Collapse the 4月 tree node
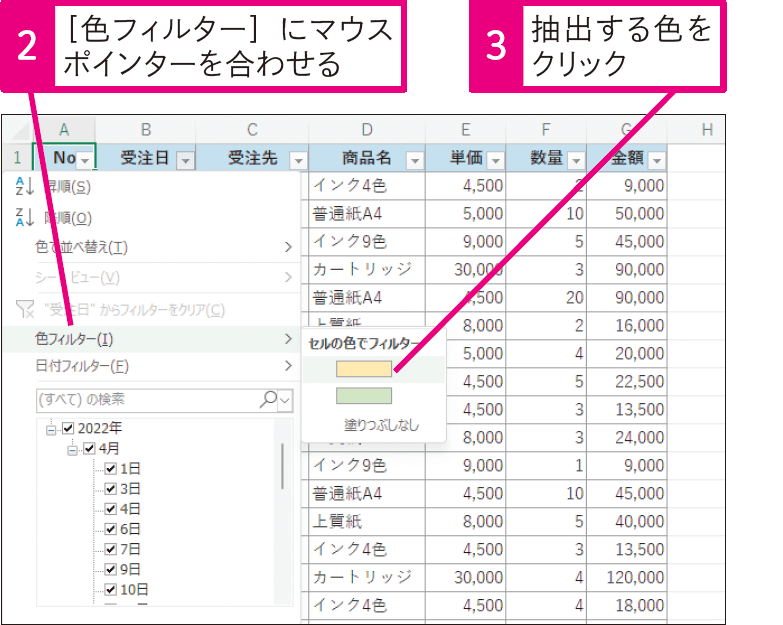Screen dimensions: 783x625 (72, 449)
